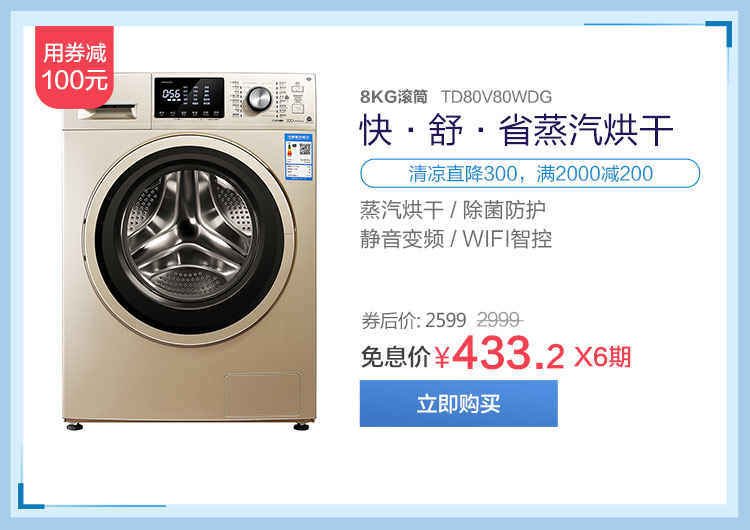Image resolution: width=750 pixels, height=530 pixels.
Task: Click the blue energy label sticker
Action: (299, 157)
